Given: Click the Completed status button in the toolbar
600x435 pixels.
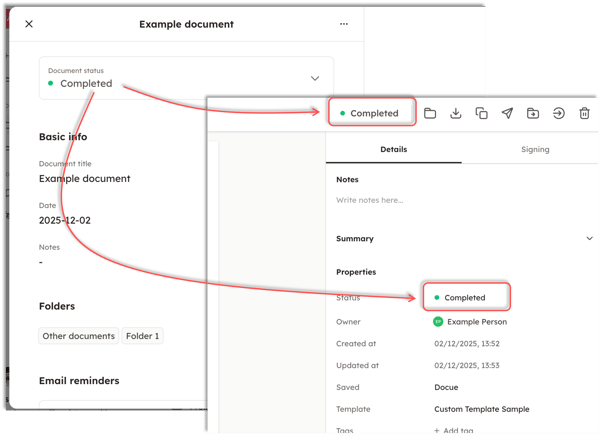Looking at the screenshot, I should [x=370, y=113].
